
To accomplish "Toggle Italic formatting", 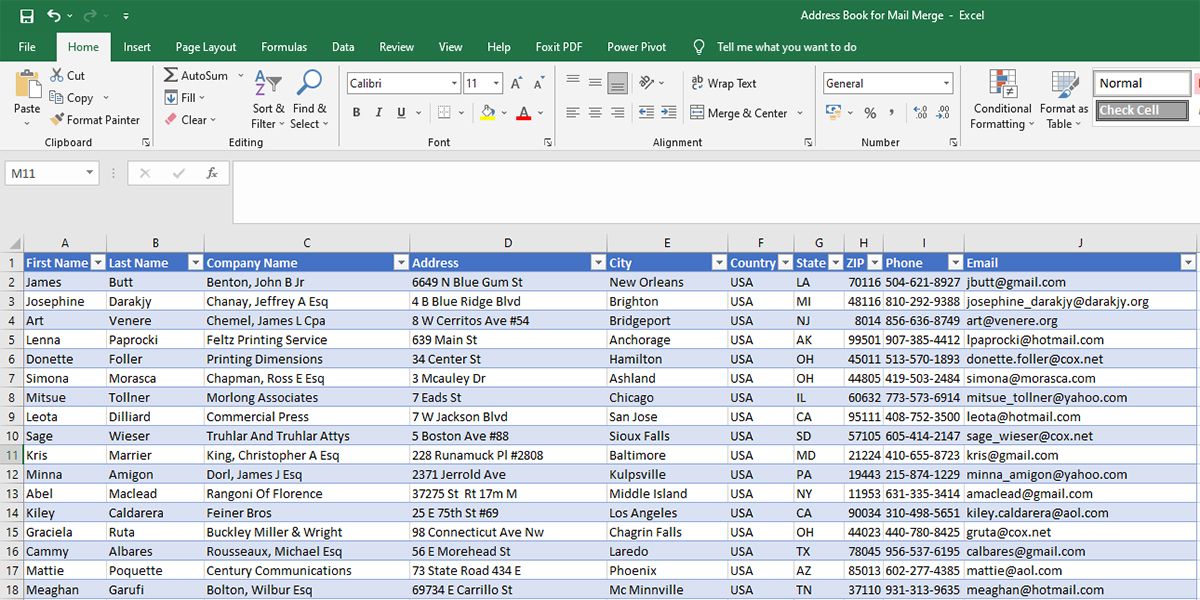I will (x=379, y=113).
